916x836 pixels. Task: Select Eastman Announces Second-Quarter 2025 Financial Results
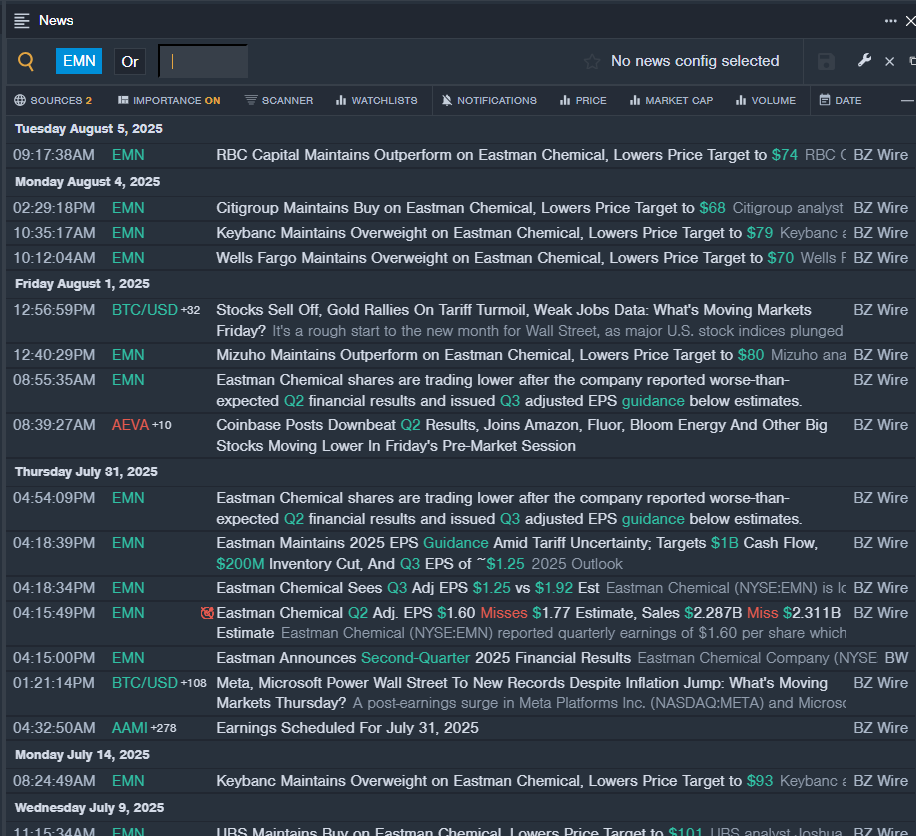424,658
